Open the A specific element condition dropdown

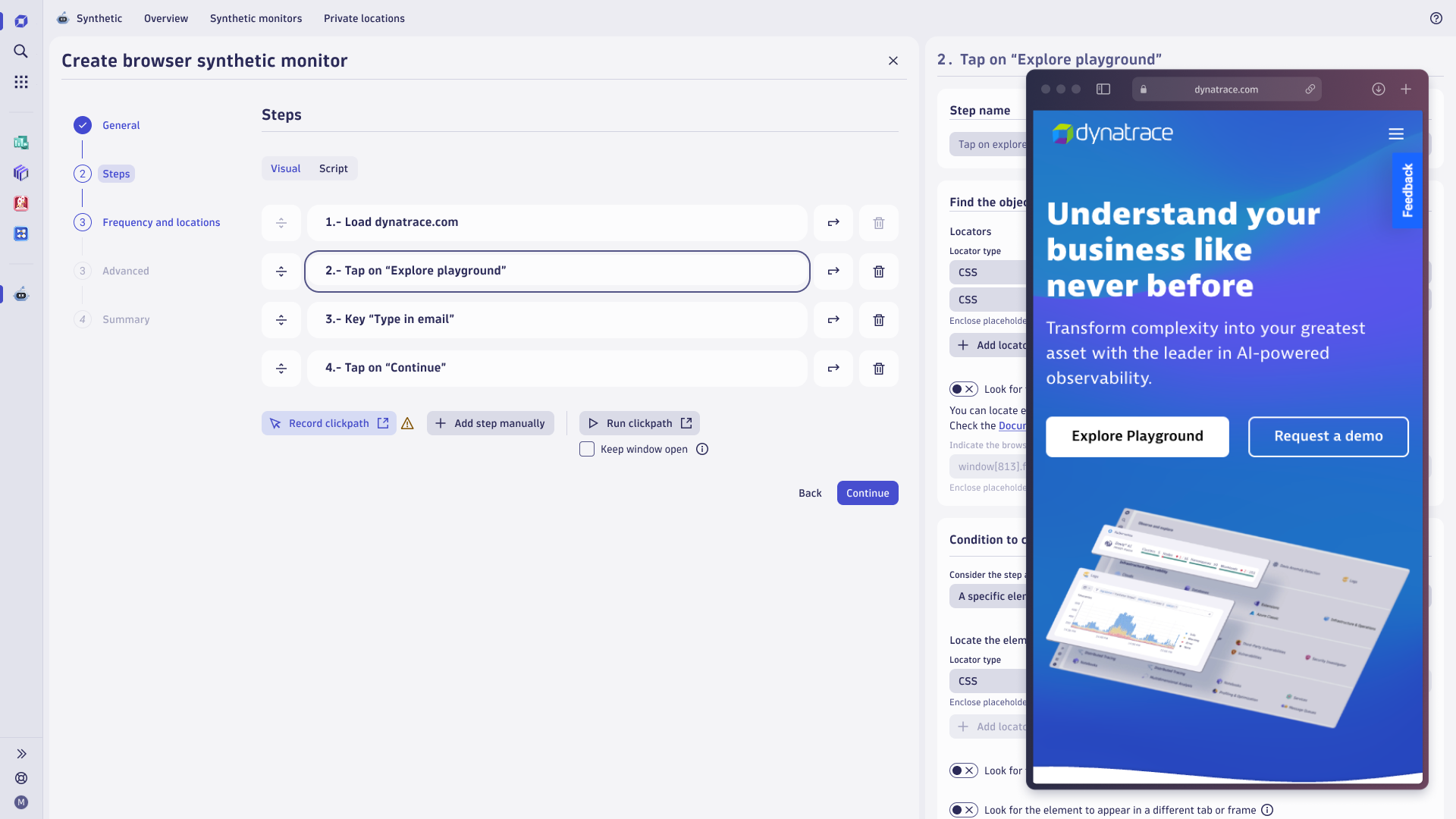988,596
